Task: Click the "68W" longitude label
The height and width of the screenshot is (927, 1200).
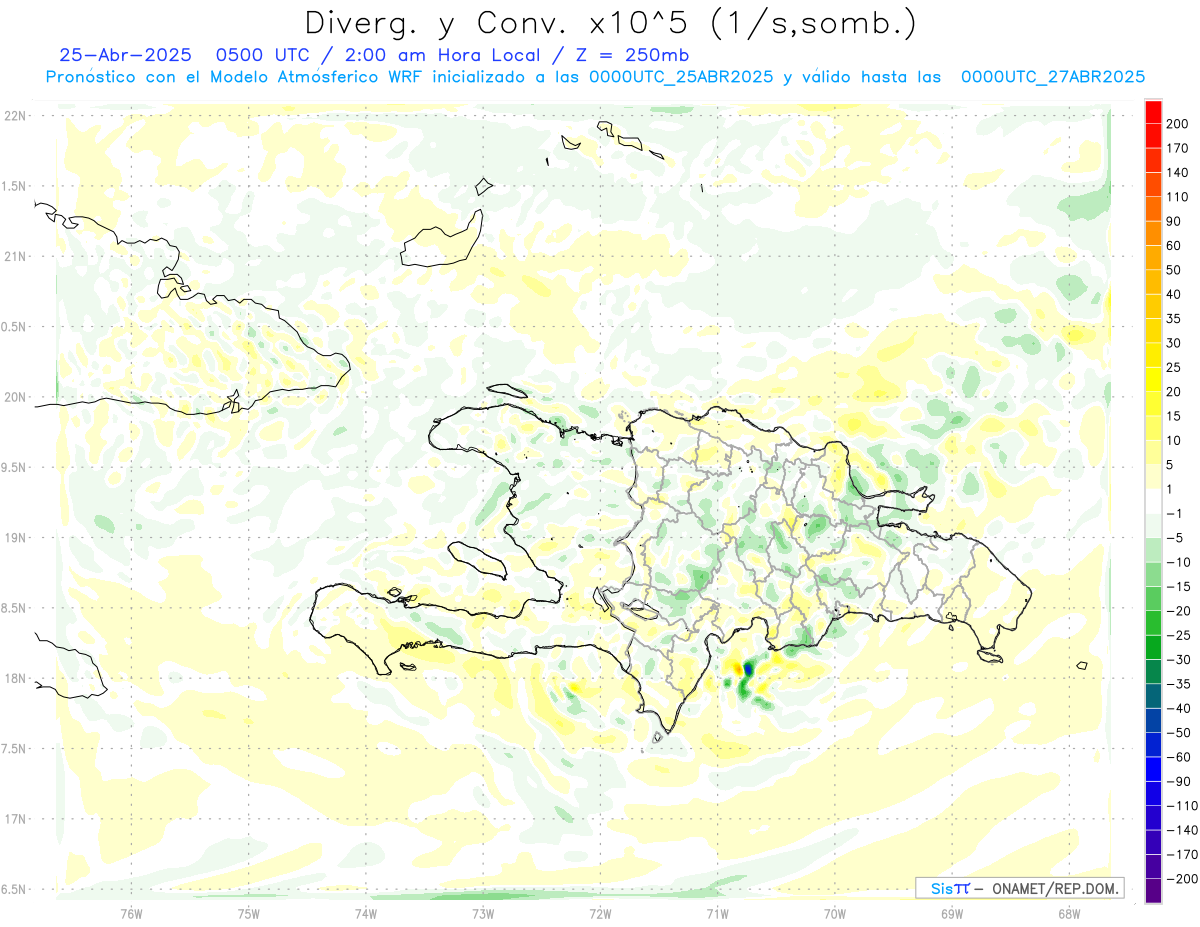Action: click(x=1069, y=914)
